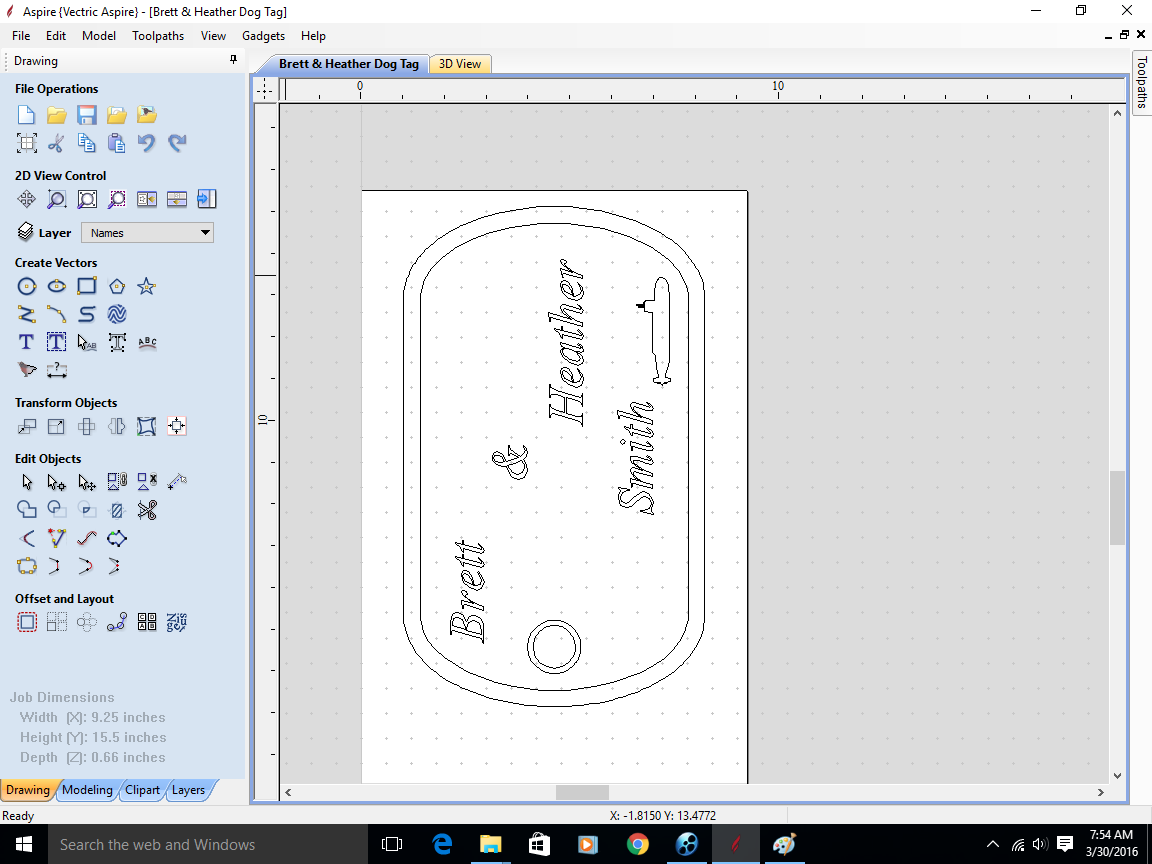Screen dimensions: 1152x864
Task: Open an existing file via folder icon
Action: click(x=57, y=115)
